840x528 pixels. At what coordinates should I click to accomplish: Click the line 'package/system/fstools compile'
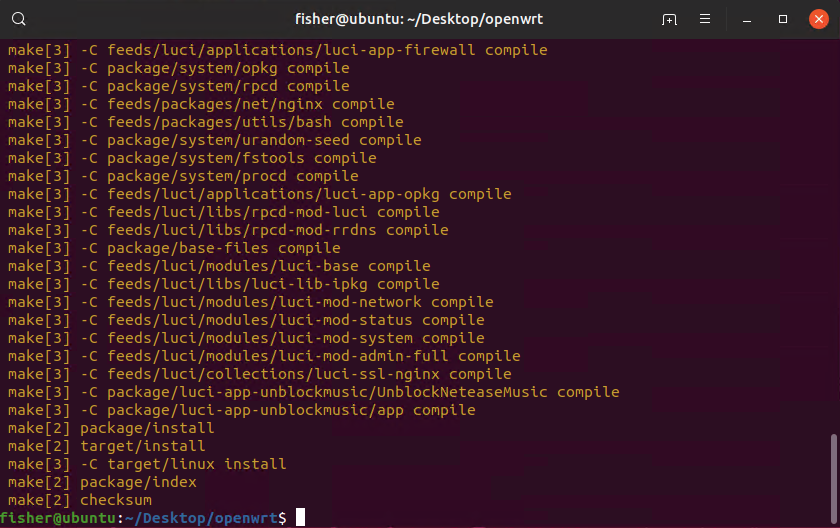[192, 158]
